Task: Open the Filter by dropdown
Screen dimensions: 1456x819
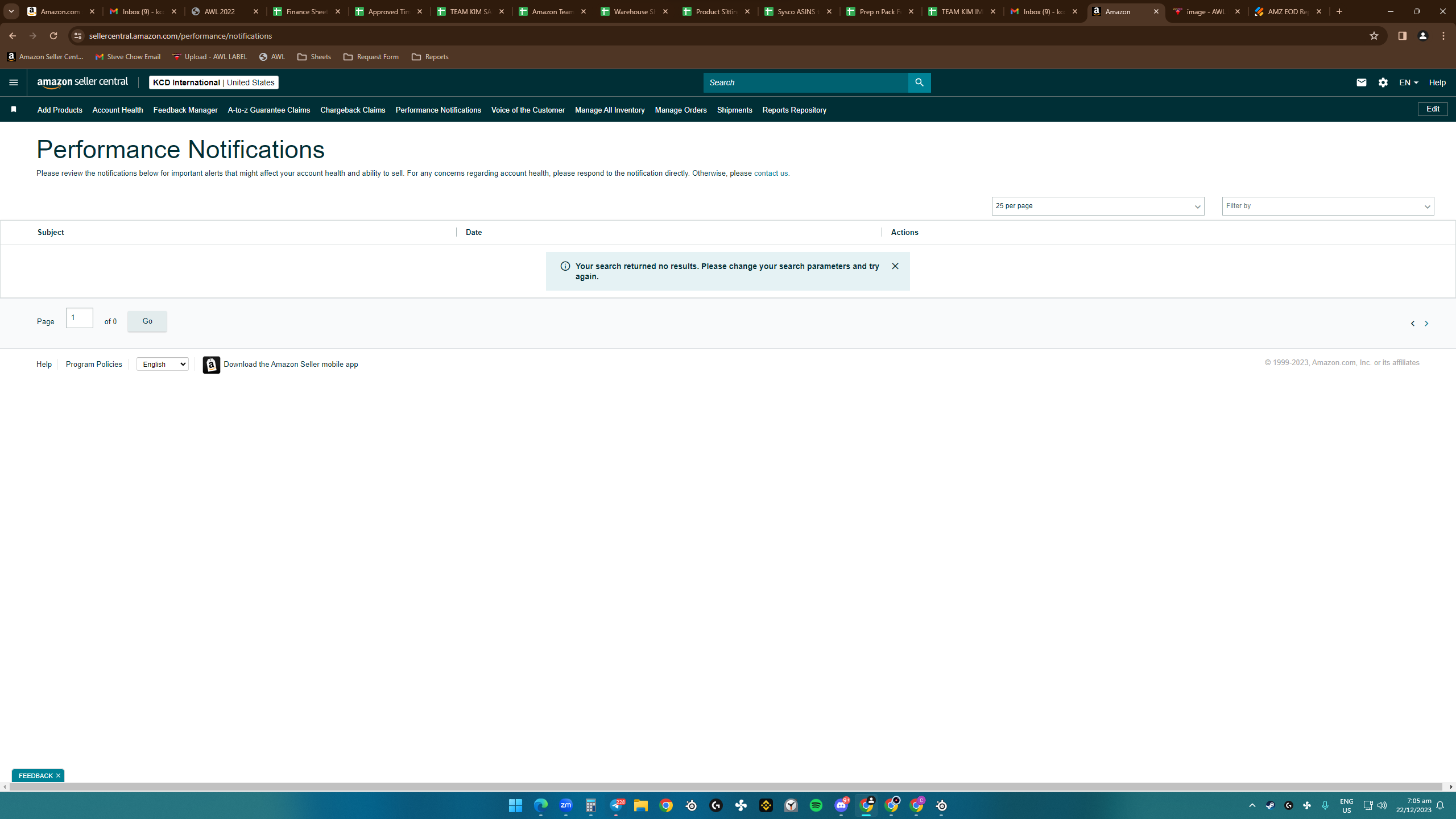Action: [x=1327, y=206]
